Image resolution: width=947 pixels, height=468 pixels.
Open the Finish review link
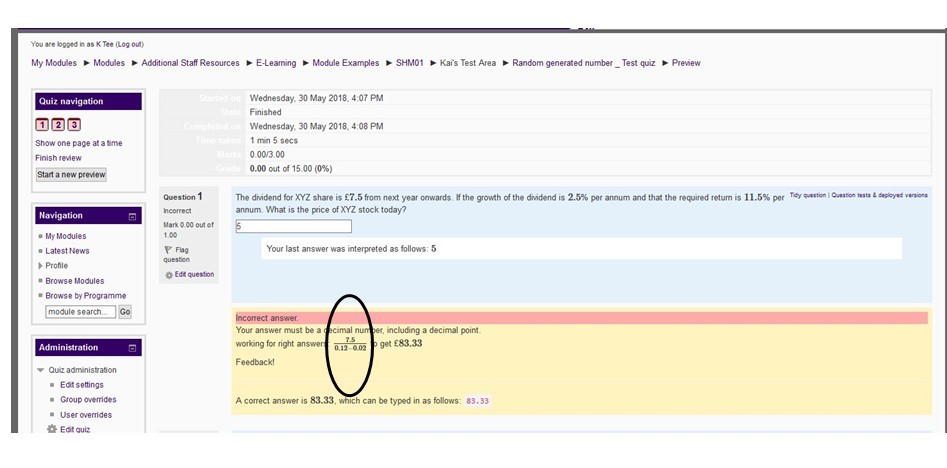tap(58, 158)
